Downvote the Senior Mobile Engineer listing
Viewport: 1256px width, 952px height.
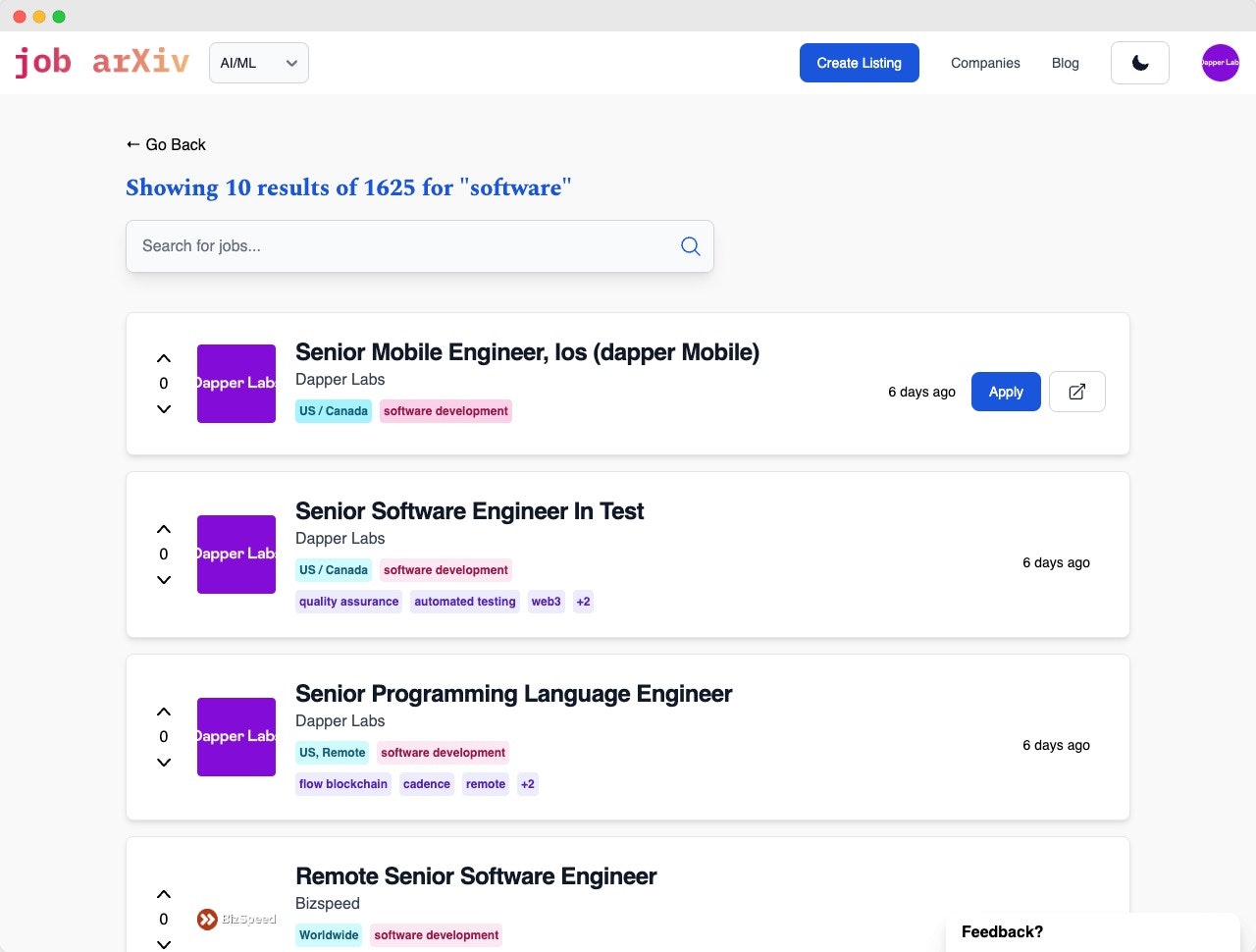pos(164,409)
